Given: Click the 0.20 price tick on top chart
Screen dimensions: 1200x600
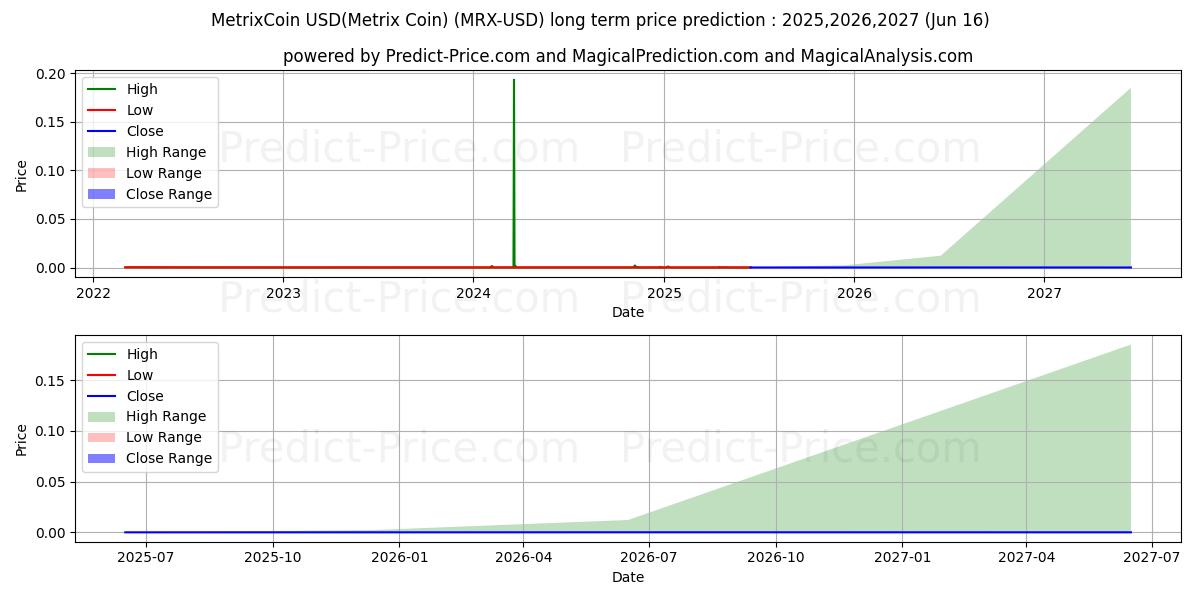Looking at the screenshot, I should pyautogui.click(x=53, y=74).
